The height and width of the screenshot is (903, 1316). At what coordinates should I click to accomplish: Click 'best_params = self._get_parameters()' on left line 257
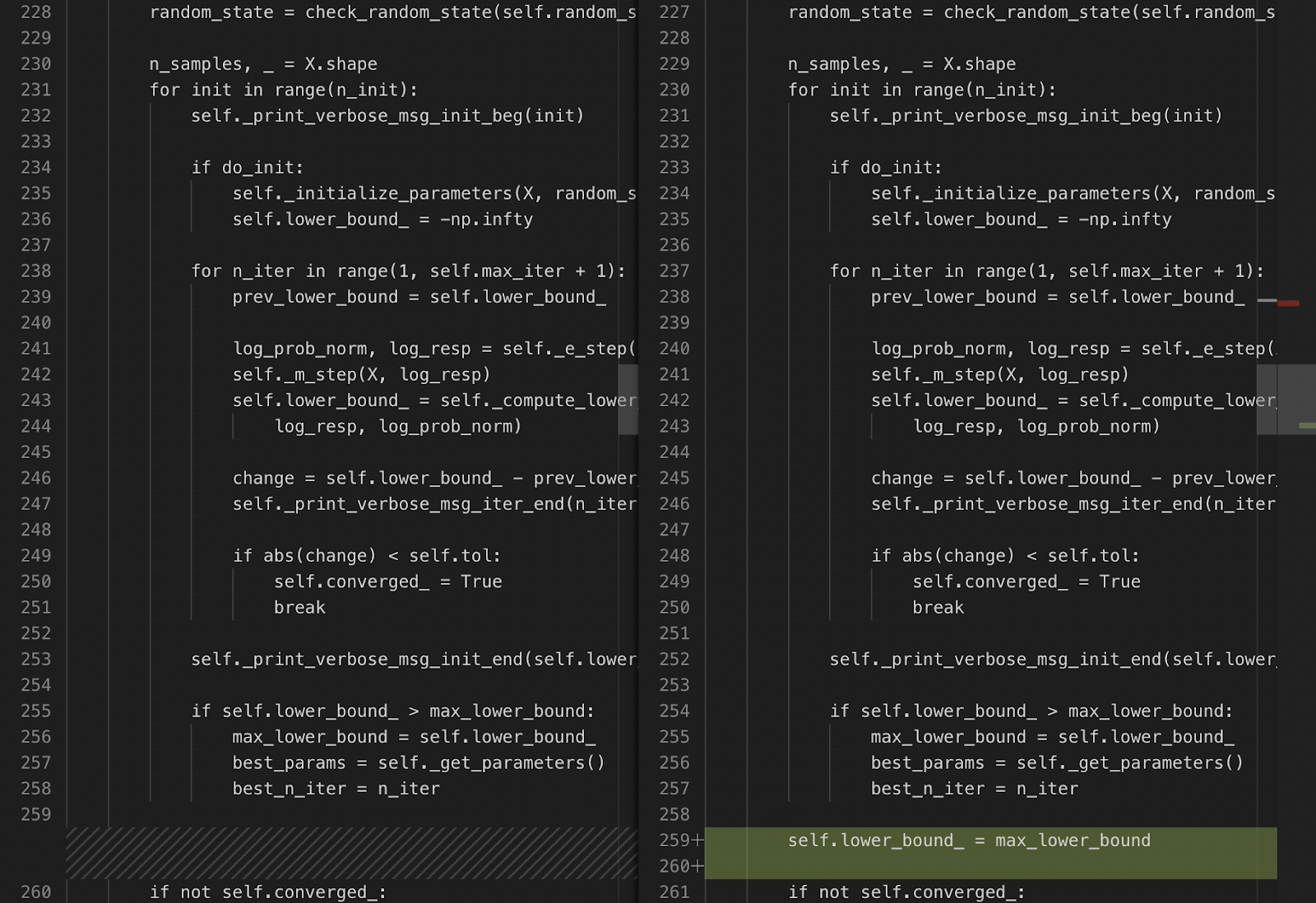[x=419, y=763]
